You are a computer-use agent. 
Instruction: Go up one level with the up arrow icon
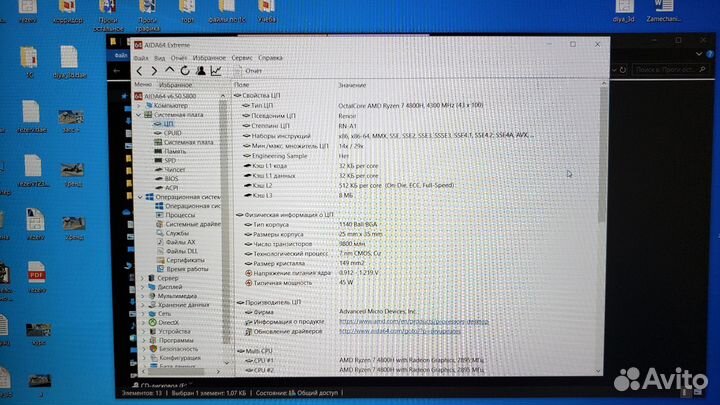click(169, 70)
